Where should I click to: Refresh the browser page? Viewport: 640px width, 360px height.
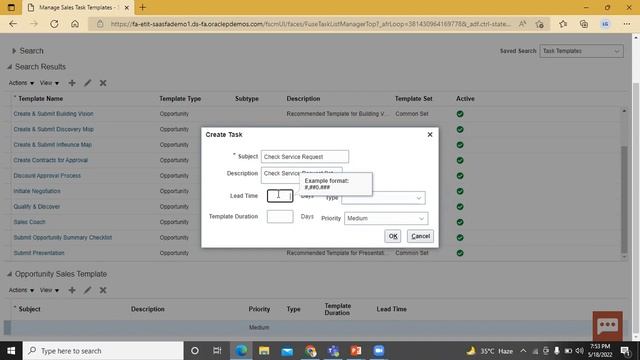coord(54,24)
